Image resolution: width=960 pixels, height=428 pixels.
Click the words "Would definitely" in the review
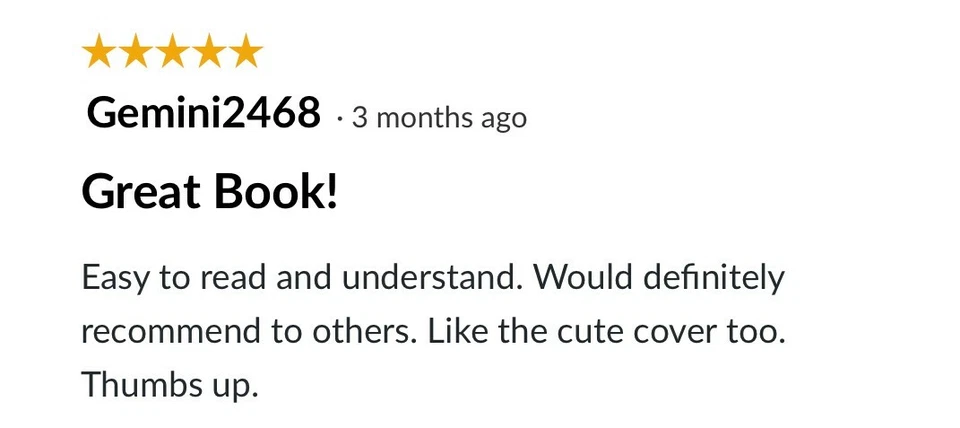[658, 277]
